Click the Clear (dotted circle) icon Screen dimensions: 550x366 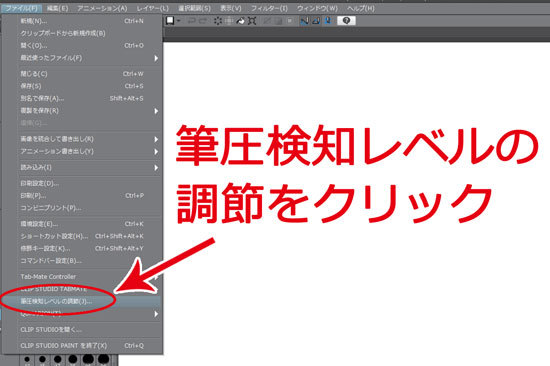tap(218, 21)
